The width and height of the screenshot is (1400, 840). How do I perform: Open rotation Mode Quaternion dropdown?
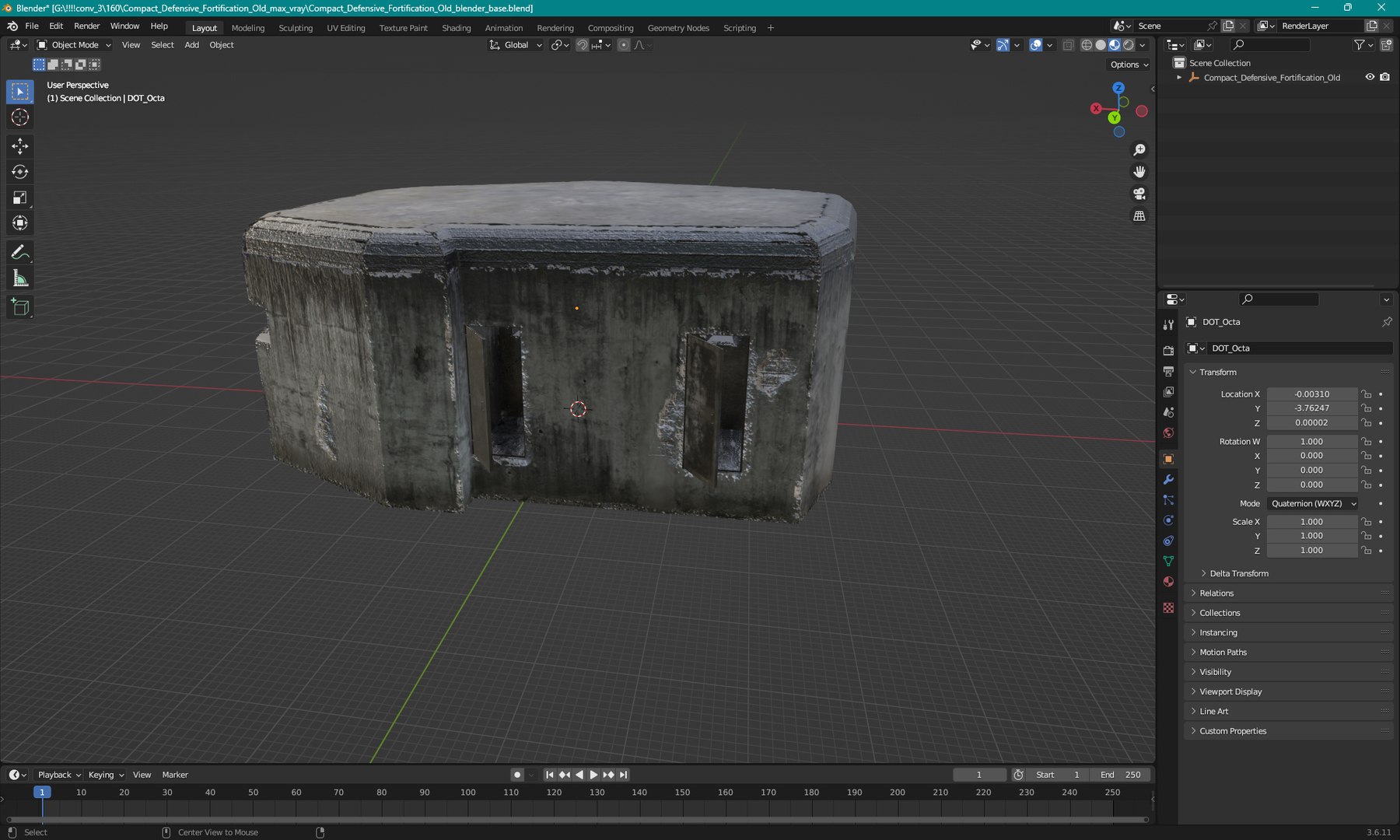1313,504
